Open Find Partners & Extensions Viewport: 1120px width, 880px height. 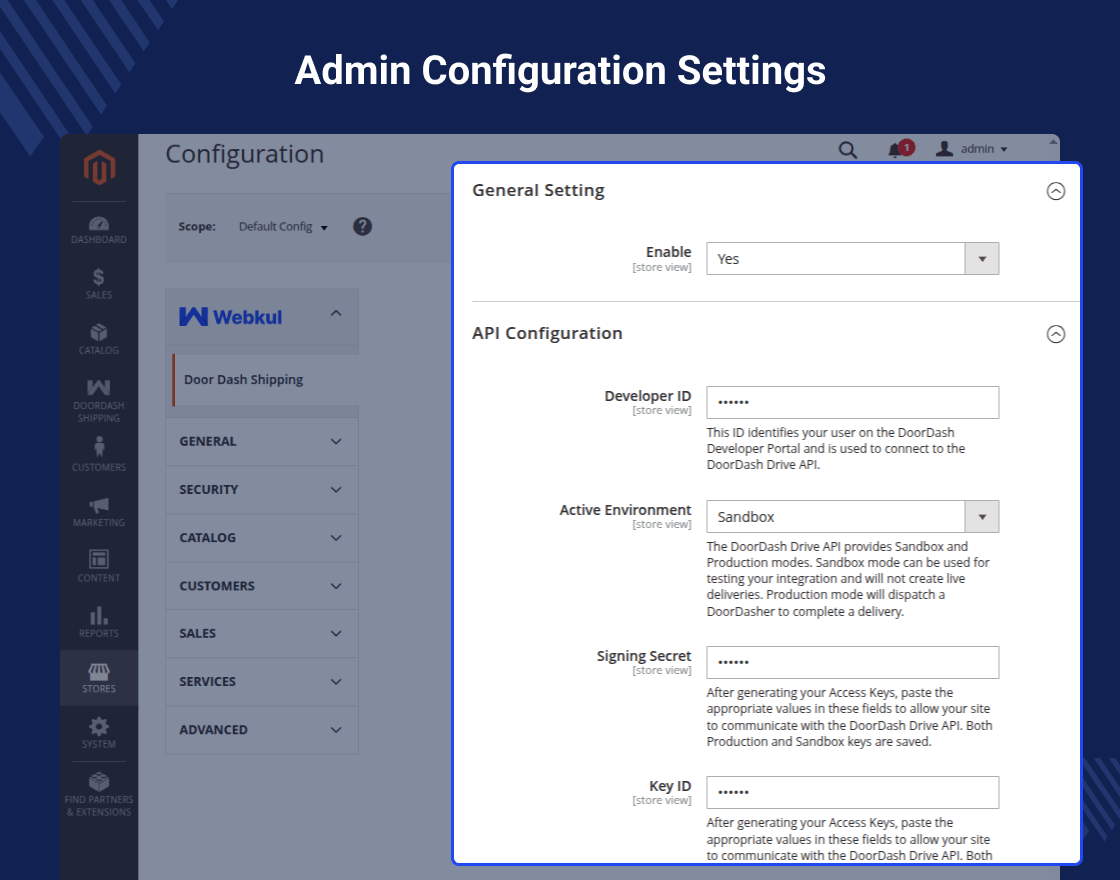(99, 794)
